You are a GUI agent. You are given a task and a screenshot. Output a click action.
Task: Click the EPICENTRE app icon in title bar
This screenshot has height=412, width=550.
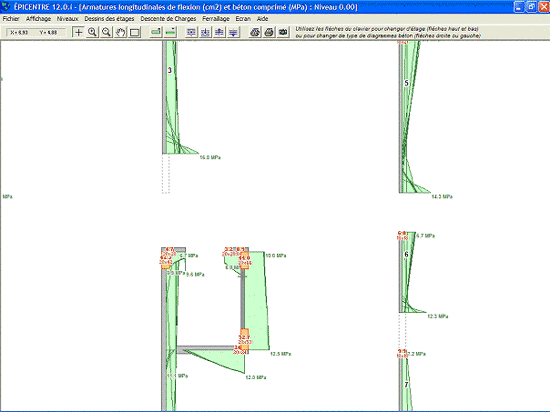(x=5, y=6)
